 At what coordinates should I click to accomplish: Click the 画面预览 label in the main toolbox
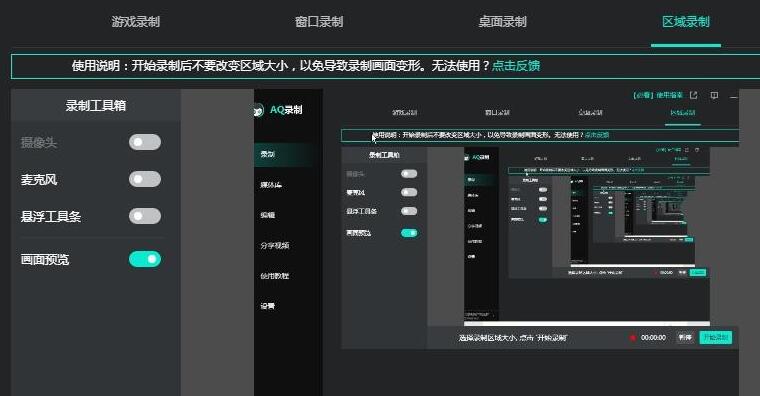(x=45, y=260)
